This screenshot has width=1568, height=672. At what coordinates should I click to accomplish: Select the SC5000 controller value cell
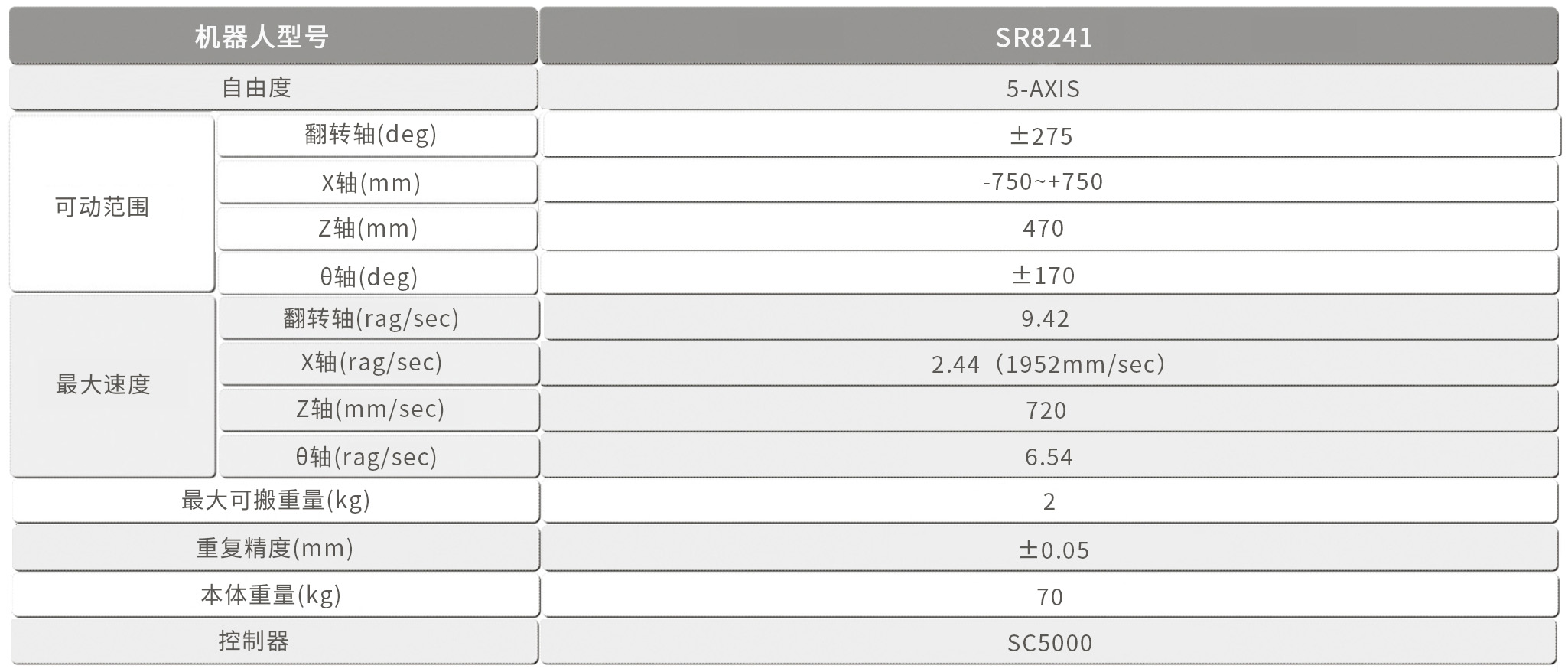(x=1049, y=643)
